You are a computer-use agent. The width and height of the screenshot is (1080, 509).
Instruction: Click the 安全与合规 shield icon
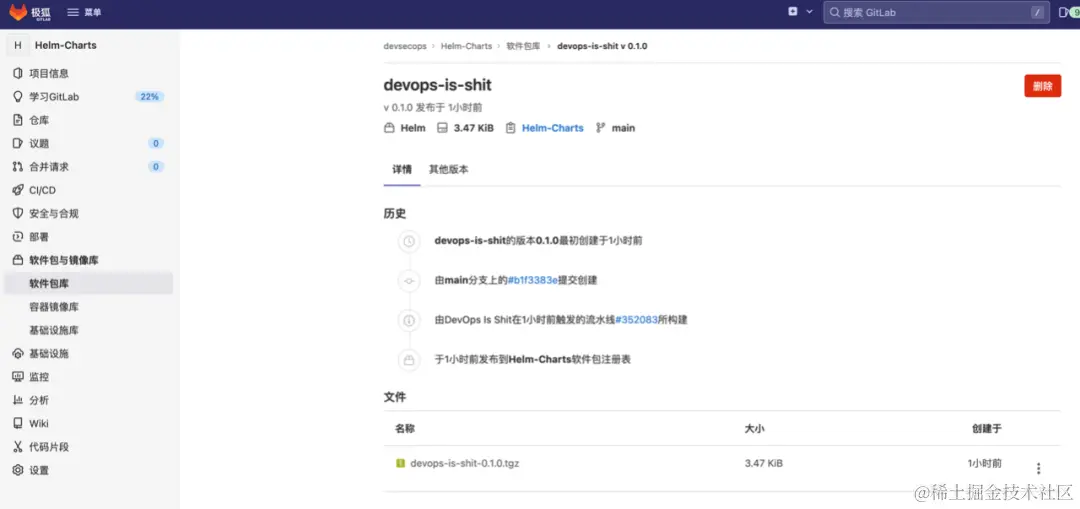coord(18,214)
